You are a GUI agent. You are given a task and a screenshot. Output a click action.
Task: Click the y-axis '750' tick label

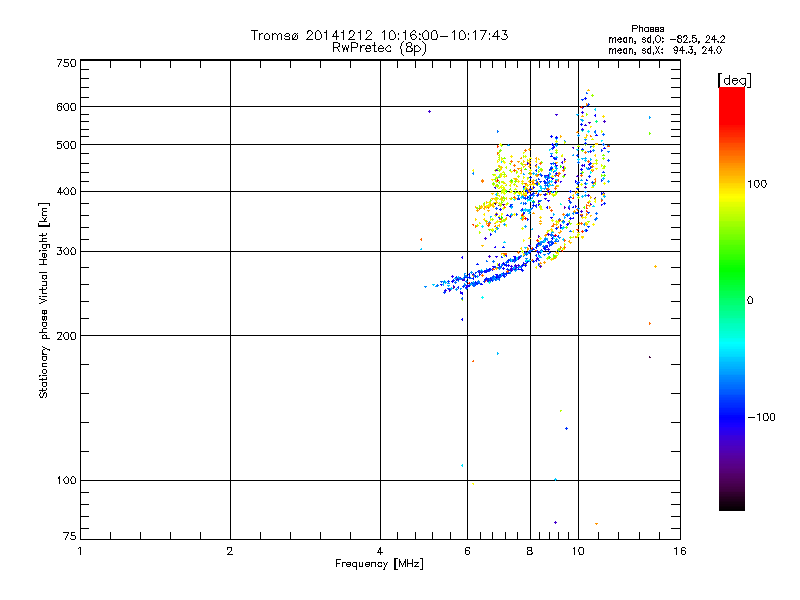tap(67, 63)
